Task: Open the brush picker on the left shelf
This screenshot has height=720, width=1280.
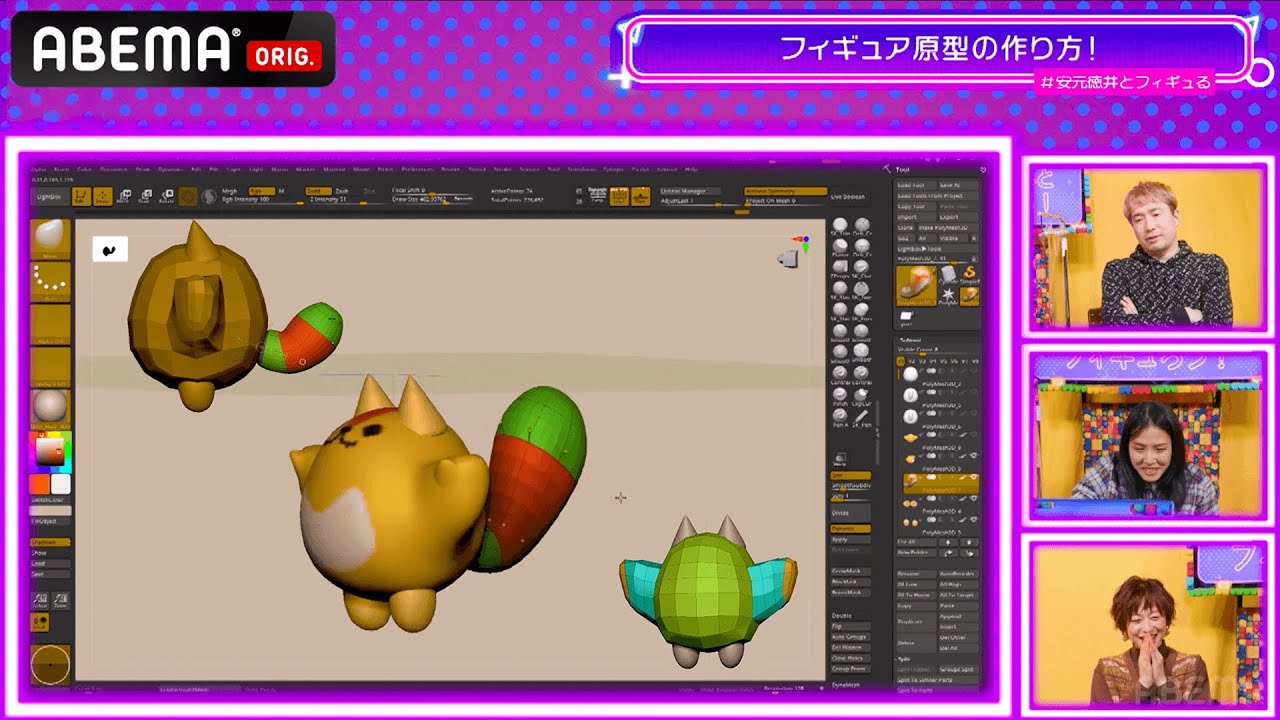Action: pos(51,238)
